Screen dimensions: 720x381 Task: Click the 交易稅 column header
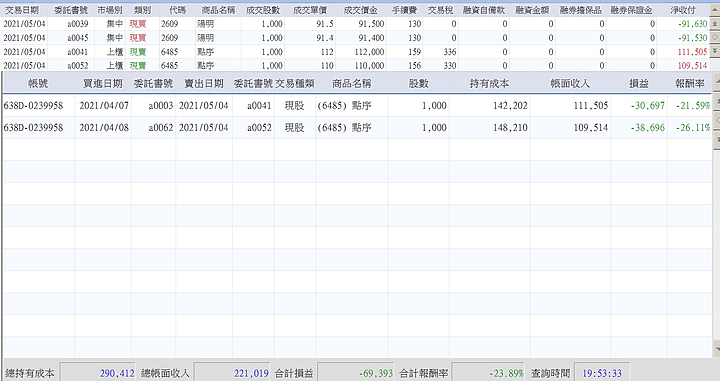[440, 10]
